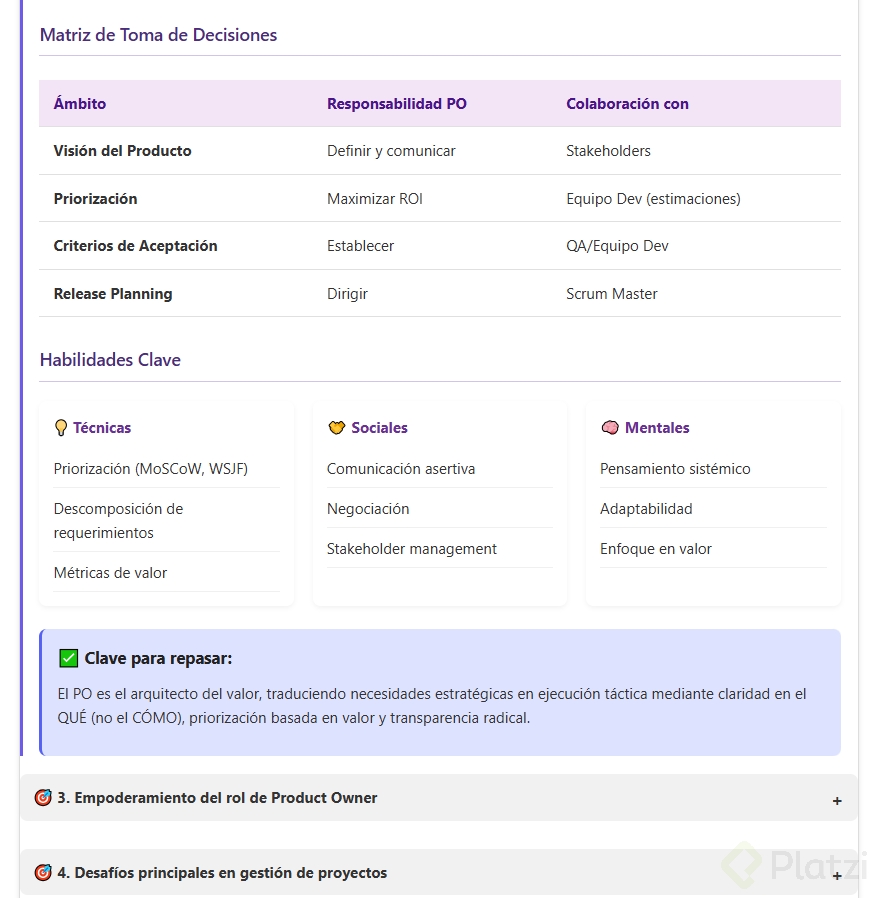Click the green checkmark icon in Clave para repasar

69,658
